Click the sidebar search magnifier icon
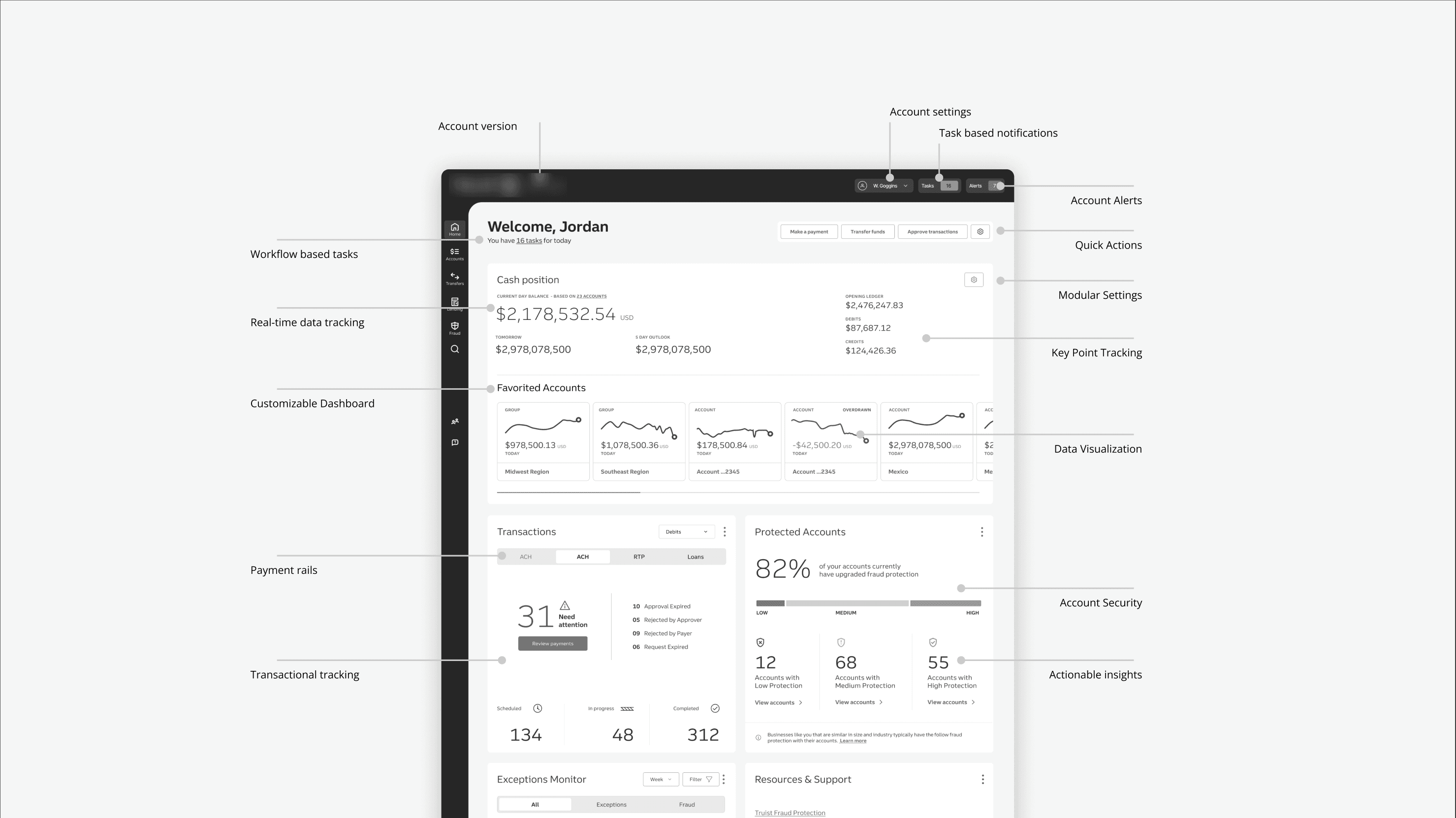Image resolution: width=1456 pixels, height=818 pixels. [454, 349]
